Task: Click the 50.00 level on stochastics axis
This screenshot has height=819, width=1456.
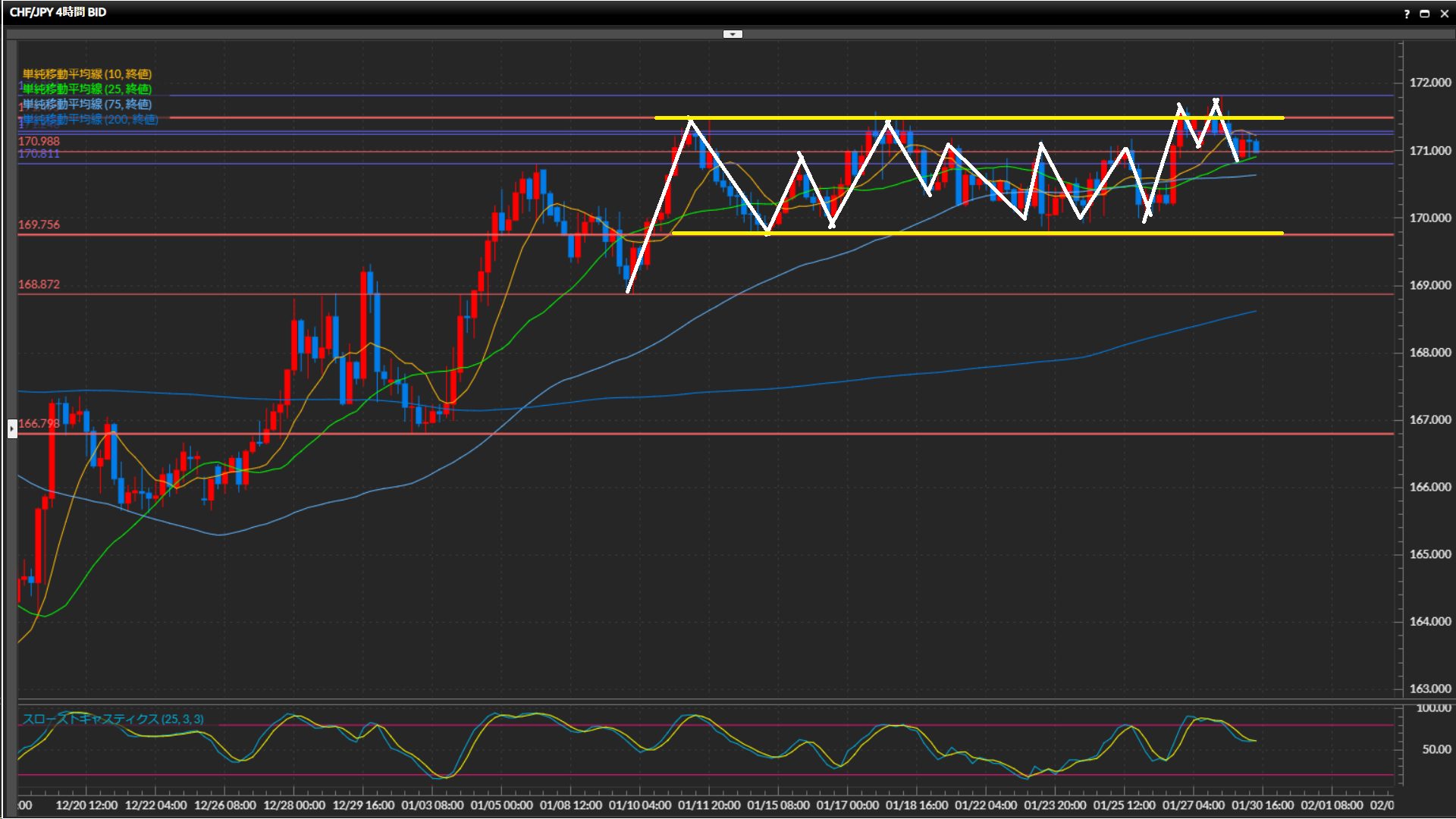Action: (x=1436, y=749)
